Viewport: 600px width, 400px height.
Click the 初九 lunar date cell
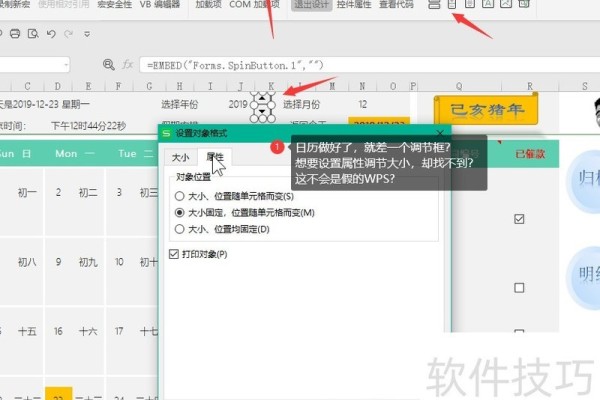(x=88, y=262)
